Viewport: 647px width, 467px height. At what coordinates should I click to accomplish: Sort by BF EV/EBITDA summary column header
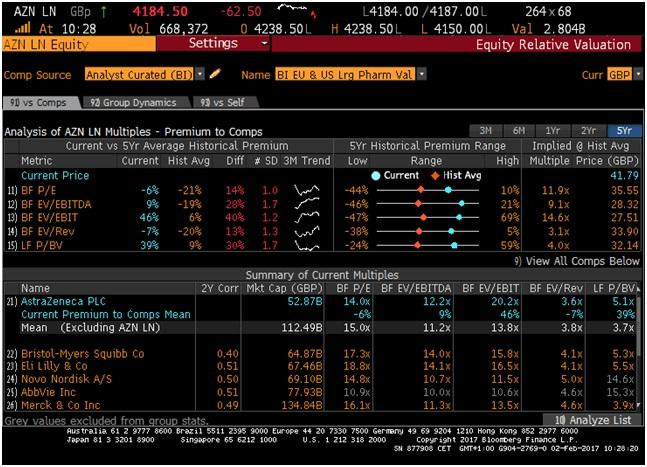[x=416, y=288]
